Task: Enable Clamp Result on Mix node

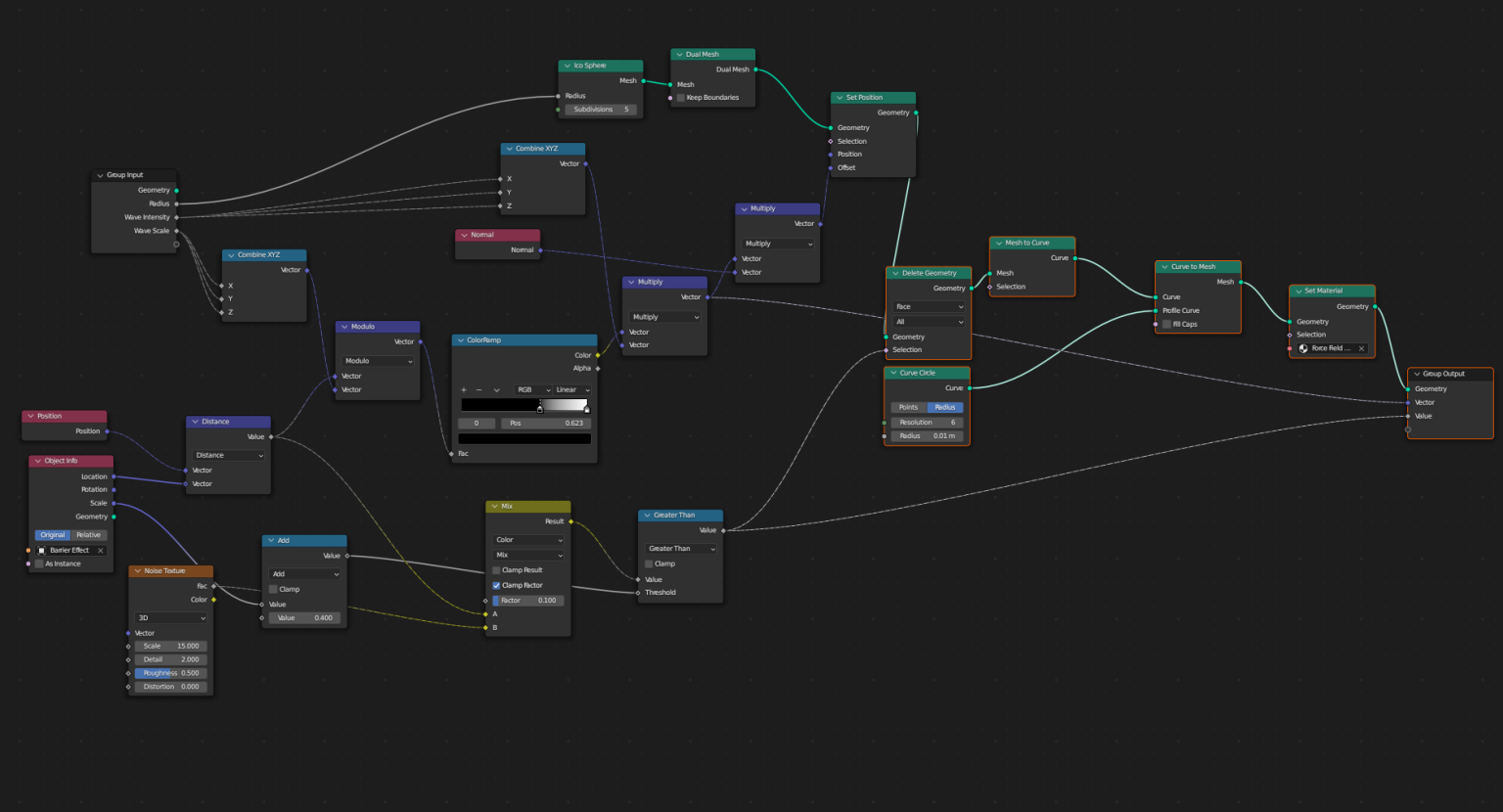Action: [496, 570]
